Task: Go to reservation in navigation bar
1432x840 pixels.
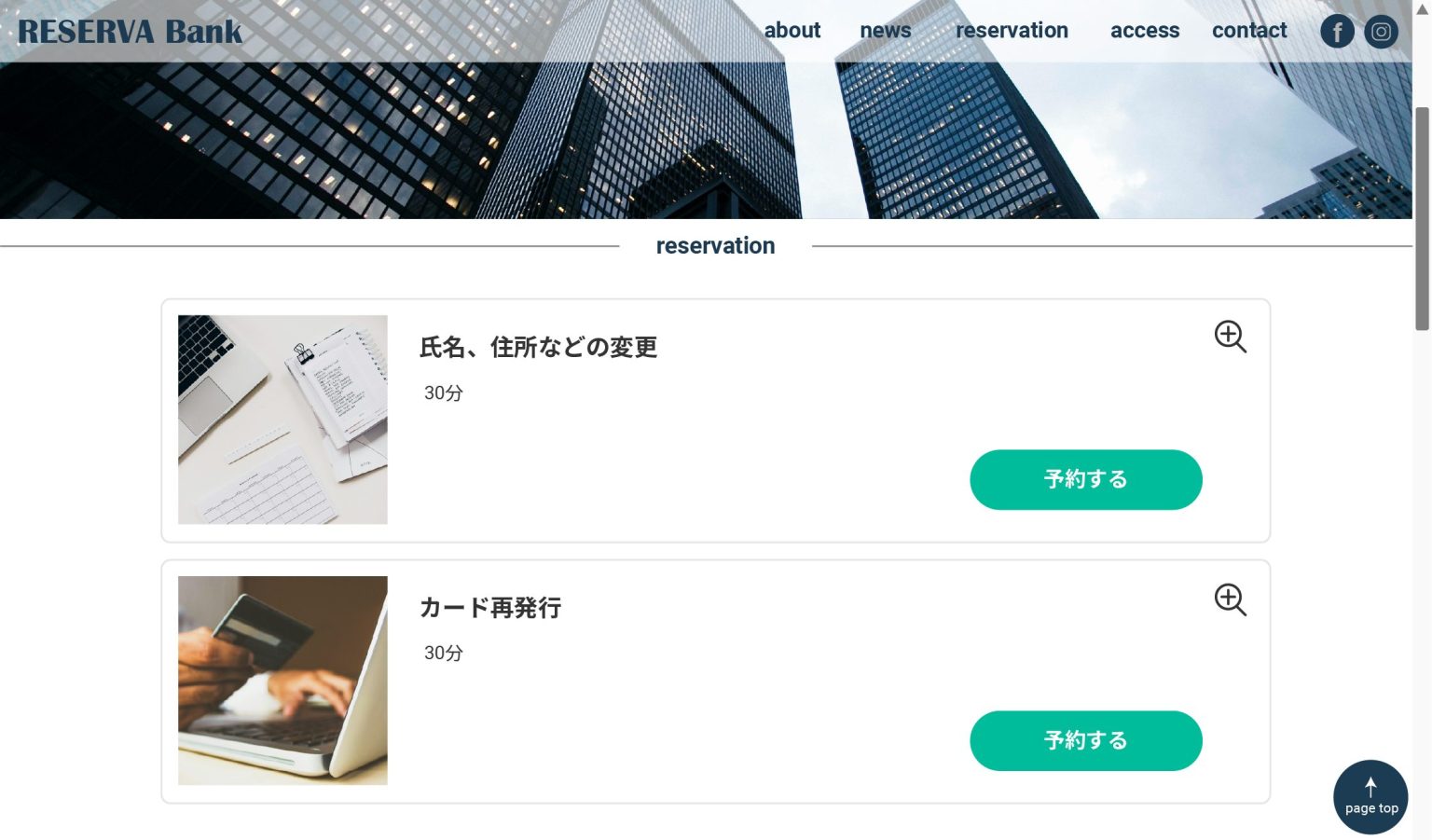Action: [1012, 31]
